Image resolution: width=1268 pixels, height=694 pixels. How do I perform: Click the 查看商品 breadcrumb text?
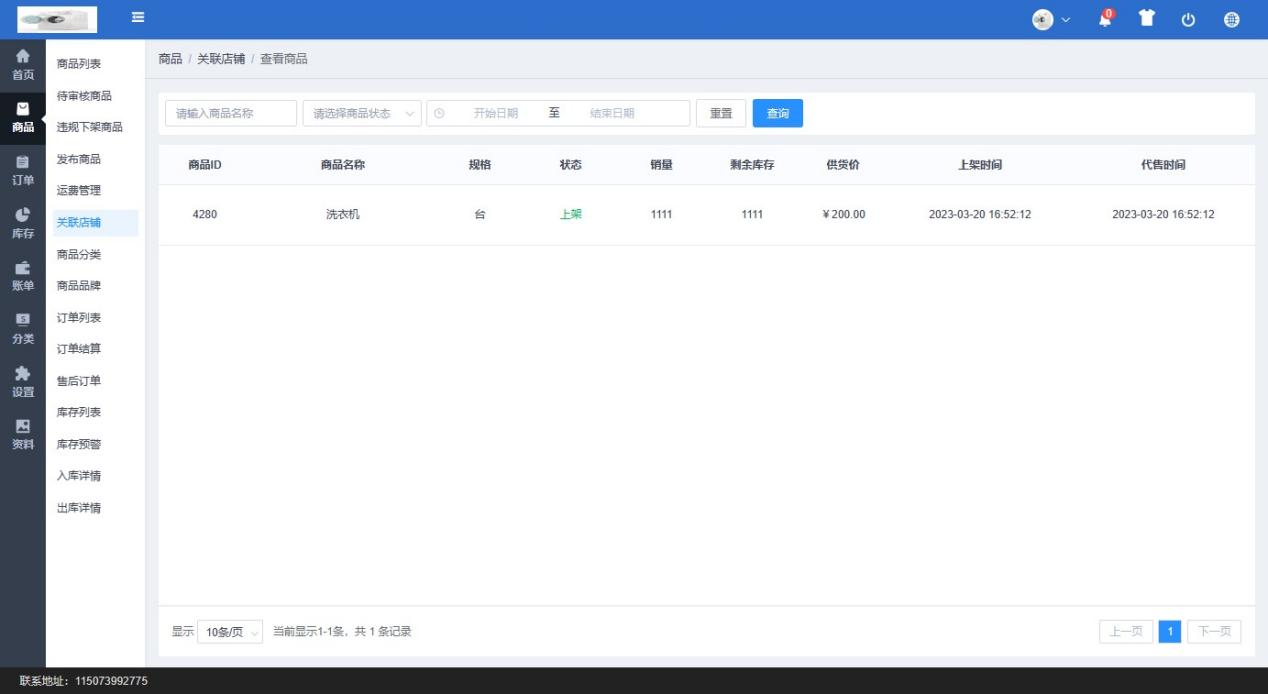coord(284,59)
